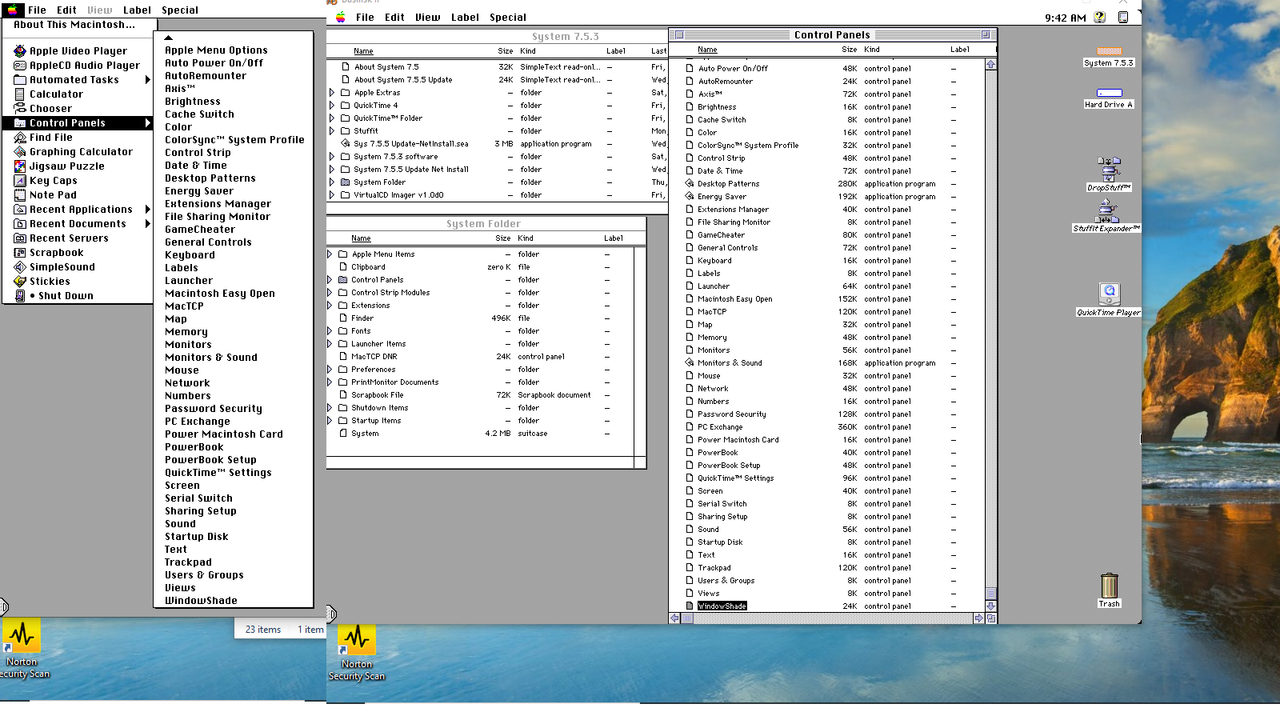Expand the StuffIt folder triangle
This screenshot has width=1280, height=720.
(x=332, y=131)
